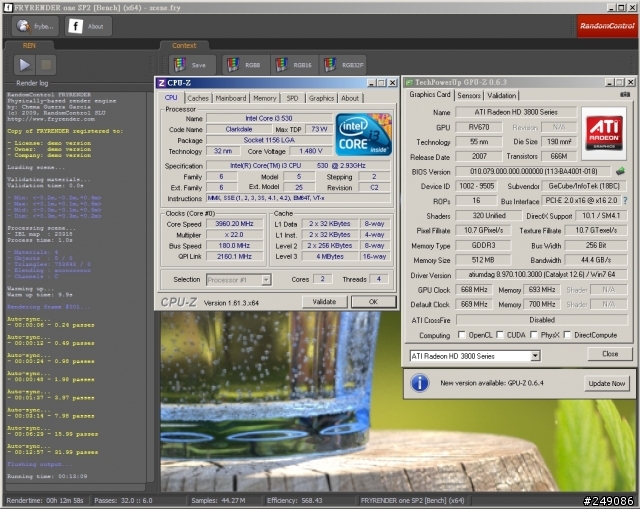Click the RandomControl logo
640x509 pixels.
click(607, 26)
